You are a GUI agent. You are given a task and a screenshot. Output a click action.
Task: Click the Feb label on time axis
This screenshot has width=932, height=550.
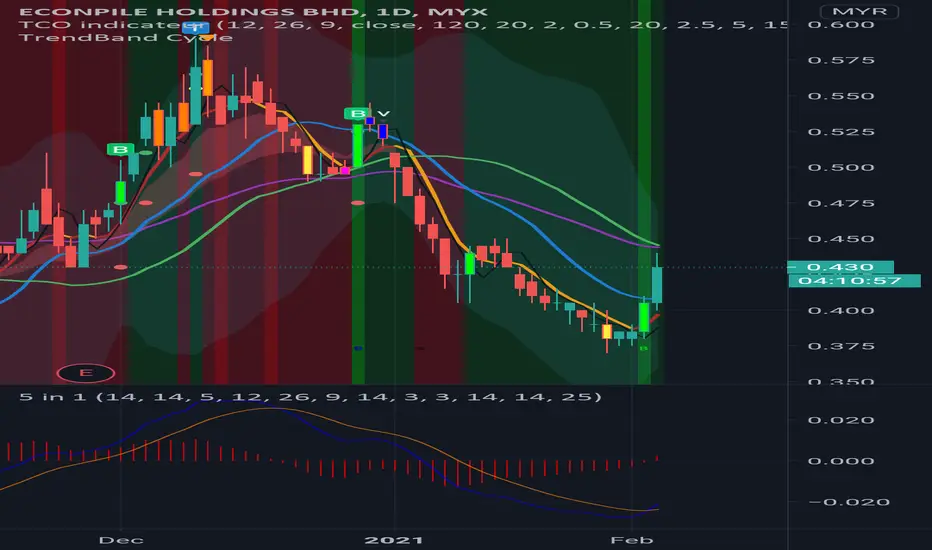click(x=632, y=540)
